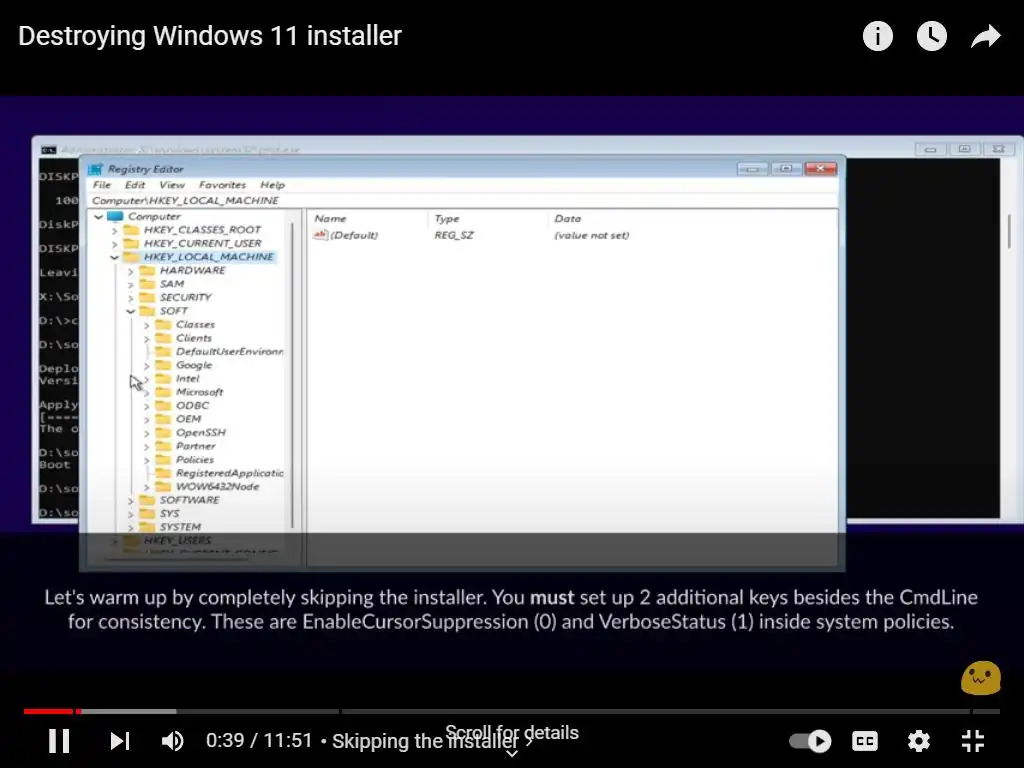Select HKEY_LOCAL_MACHINE tree item
Screen dimensions: 1024x768
(x=208, y=257)
